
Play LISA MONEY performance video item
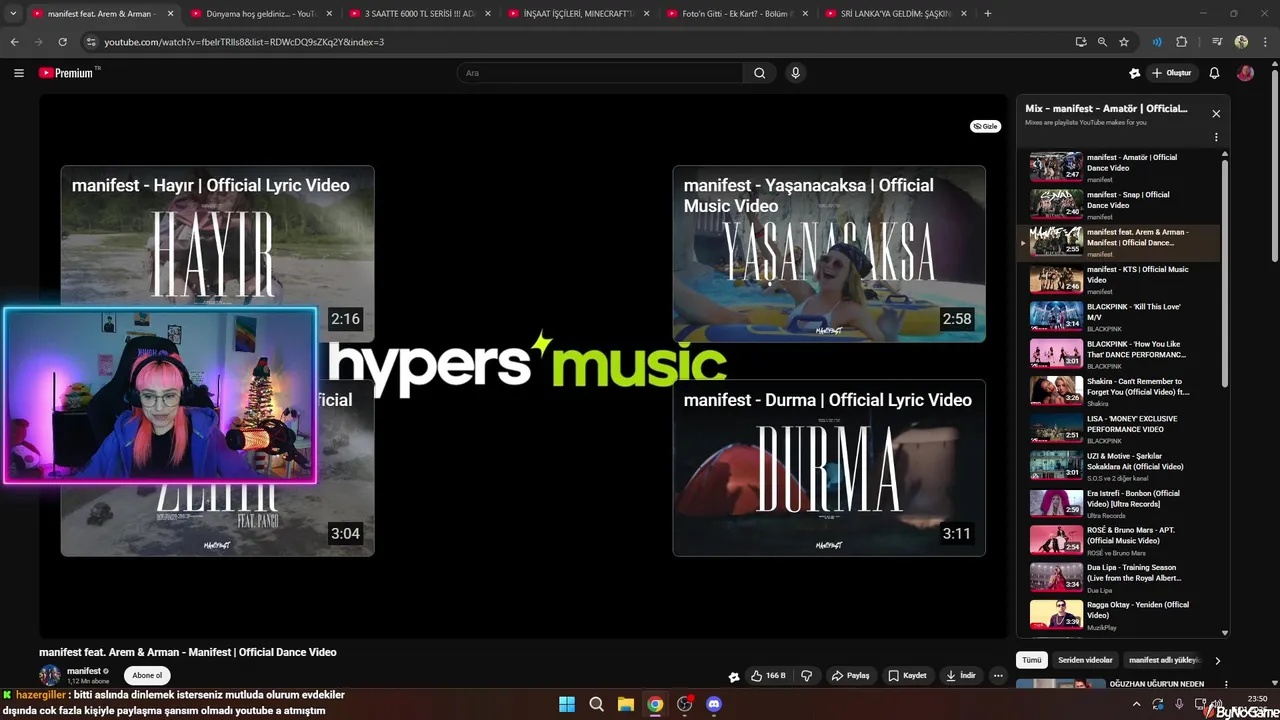(1120, 428)
